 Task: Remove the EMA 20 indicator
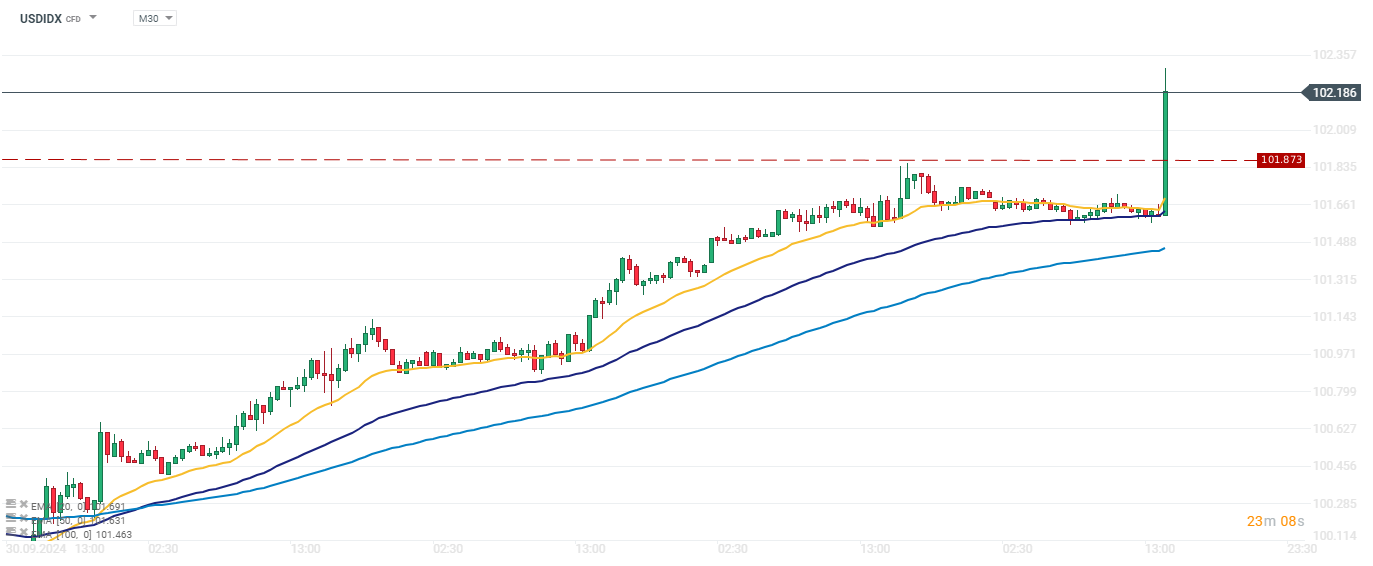point(23,505)
